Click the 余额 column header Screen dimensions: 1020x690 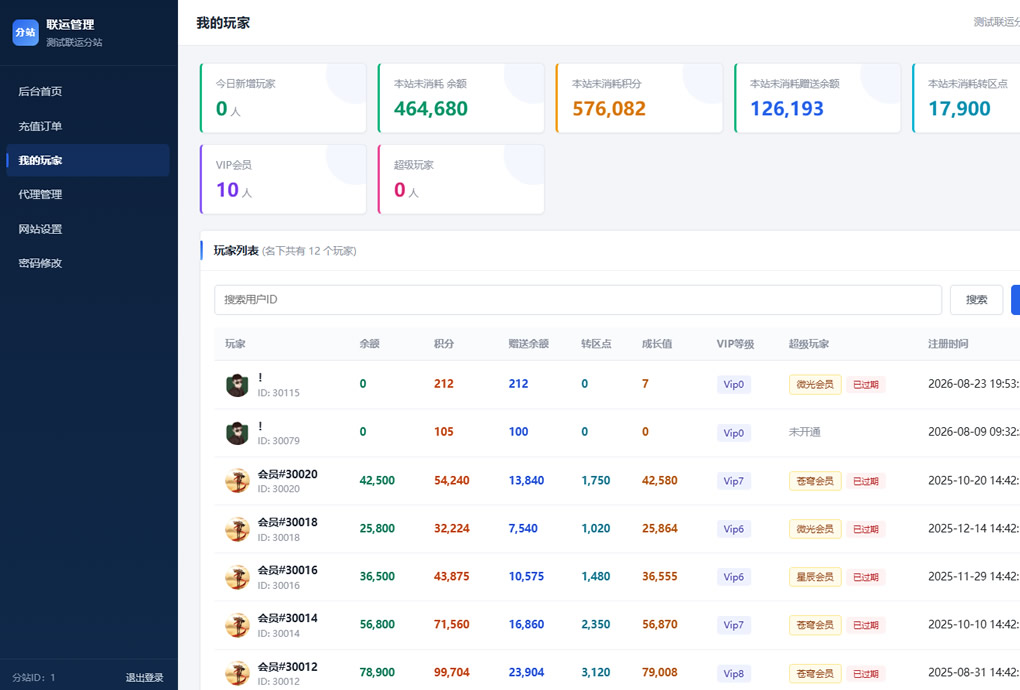(369, 344)
